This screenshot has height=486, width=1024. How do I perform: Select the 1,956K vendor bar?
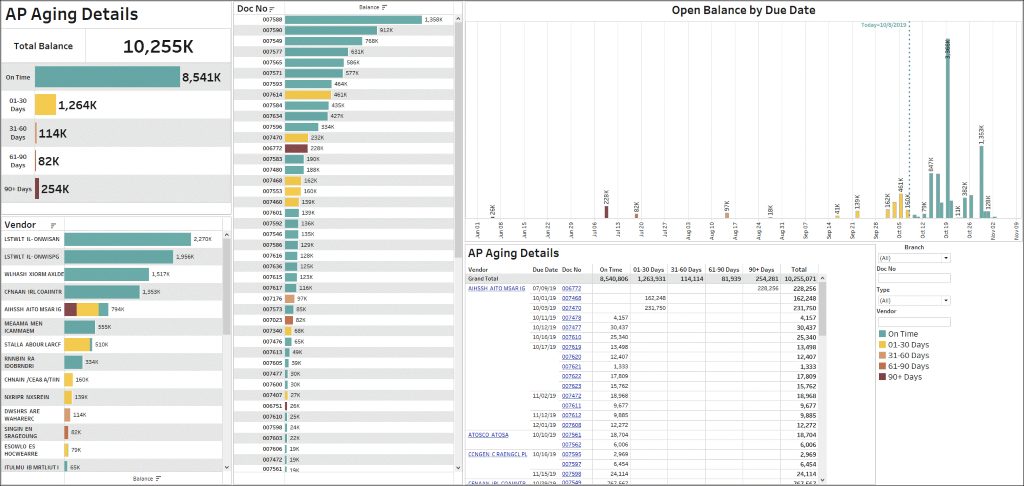(x=118, y=257)
